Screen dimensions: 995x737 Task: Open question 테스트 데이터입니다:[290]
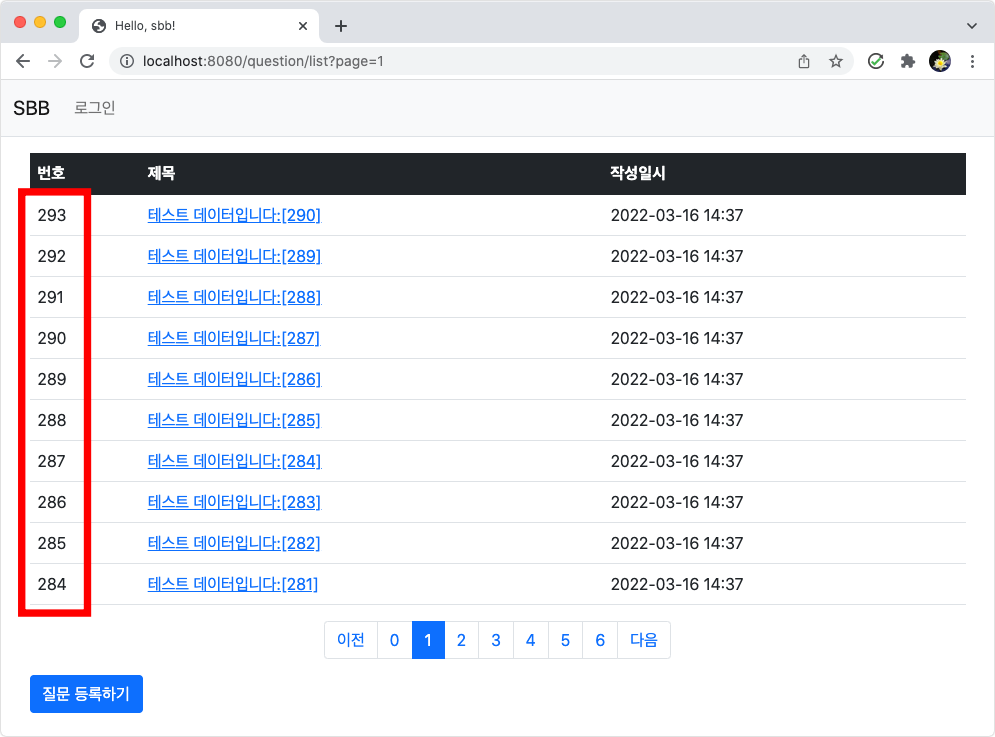[x=234, y=215]
